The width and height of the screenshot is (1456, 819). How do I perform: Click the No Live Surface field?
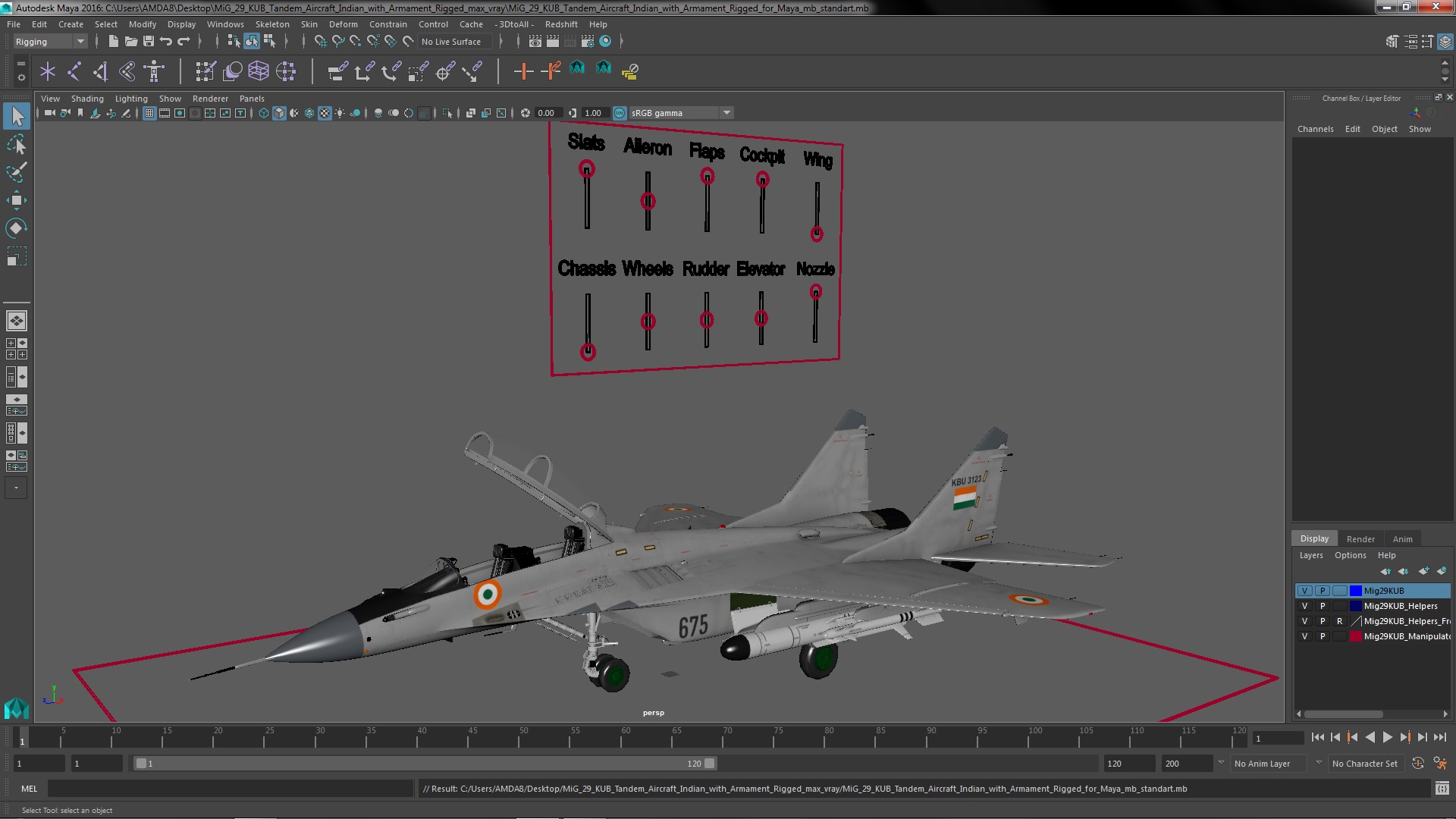pos(454,42)
